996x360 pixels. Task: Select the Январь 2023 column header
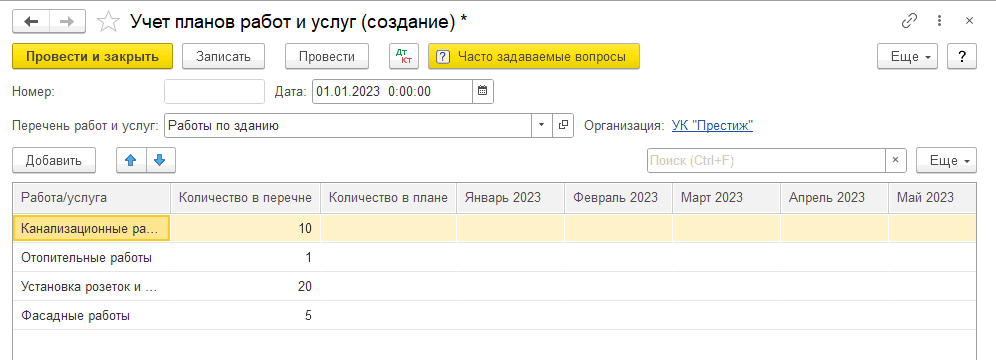coord(510,197)
